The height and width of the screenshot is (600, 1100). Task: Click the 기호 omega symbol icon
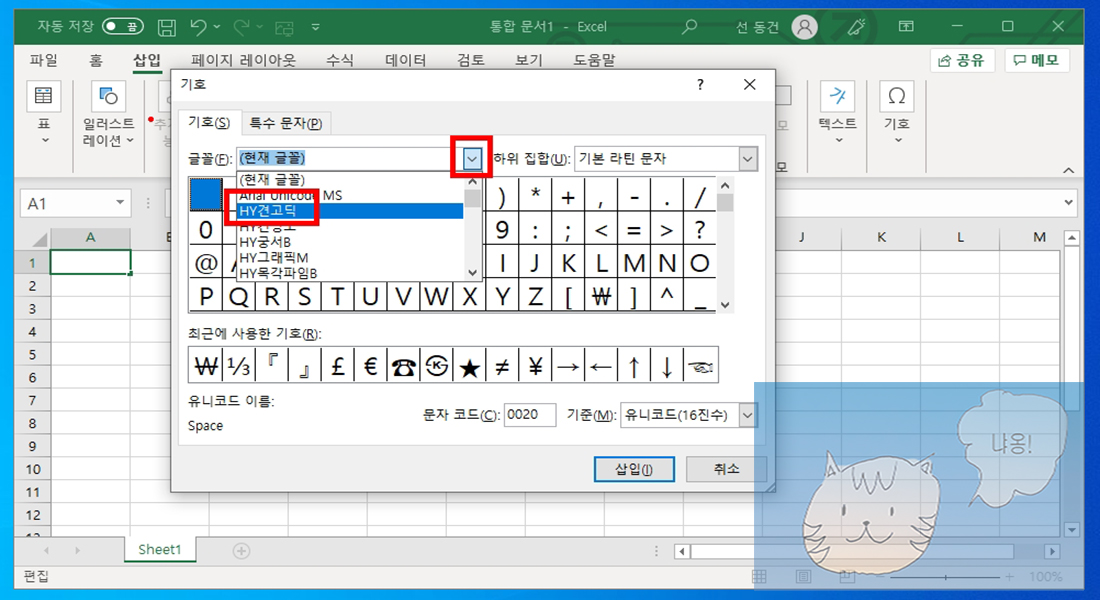pos(897,97)
